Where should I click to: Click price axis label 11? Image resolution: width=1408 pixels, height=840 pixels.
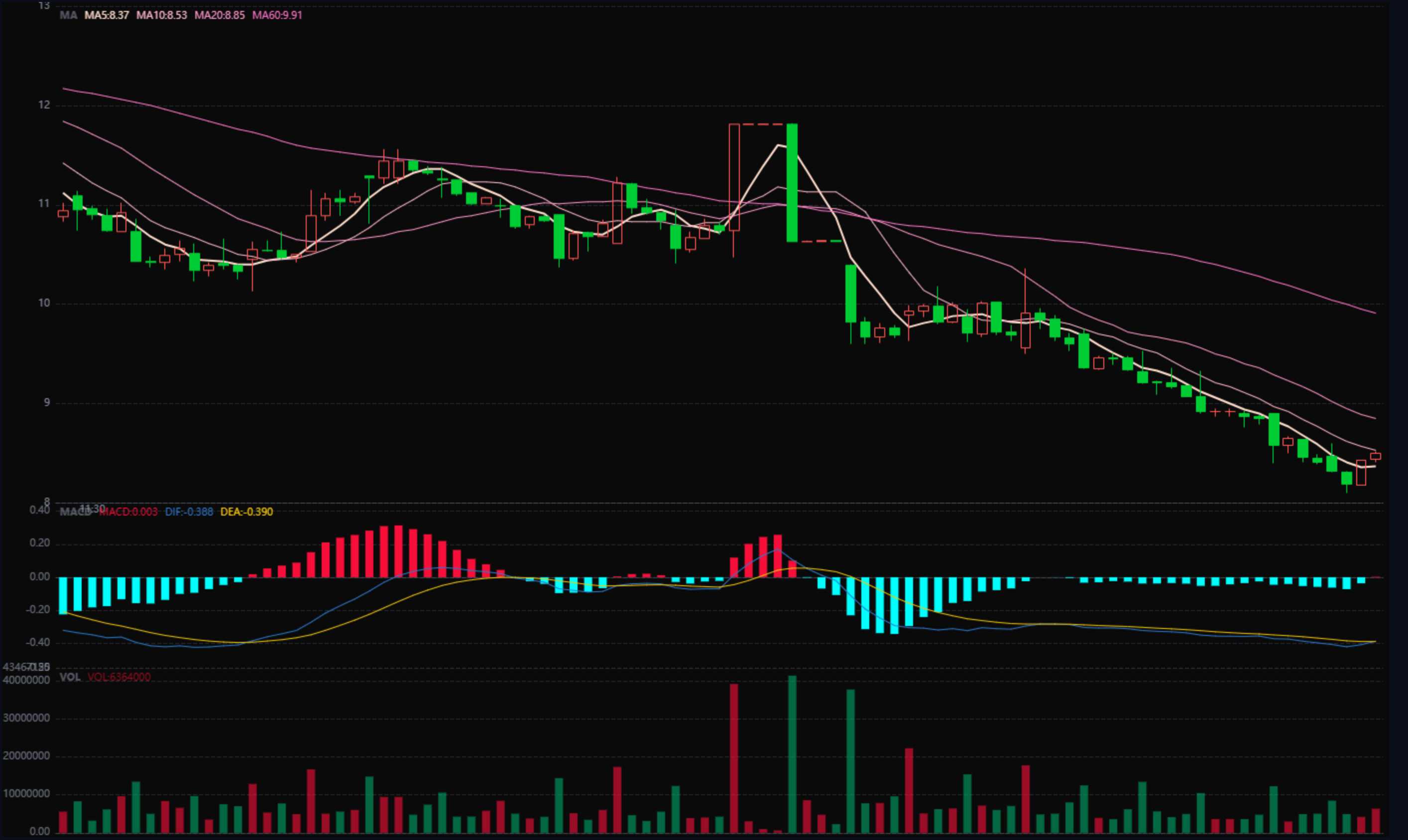(44, 203)
